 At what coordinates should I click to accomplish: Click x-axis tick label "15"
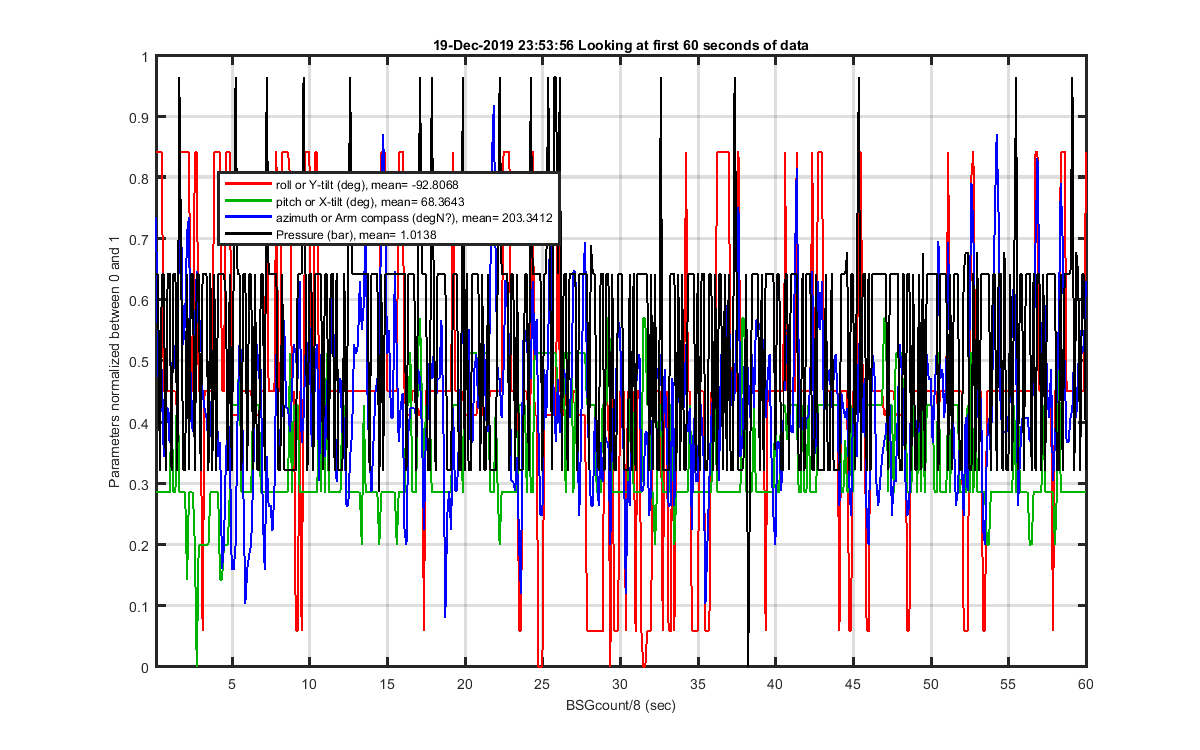[387, 684]
